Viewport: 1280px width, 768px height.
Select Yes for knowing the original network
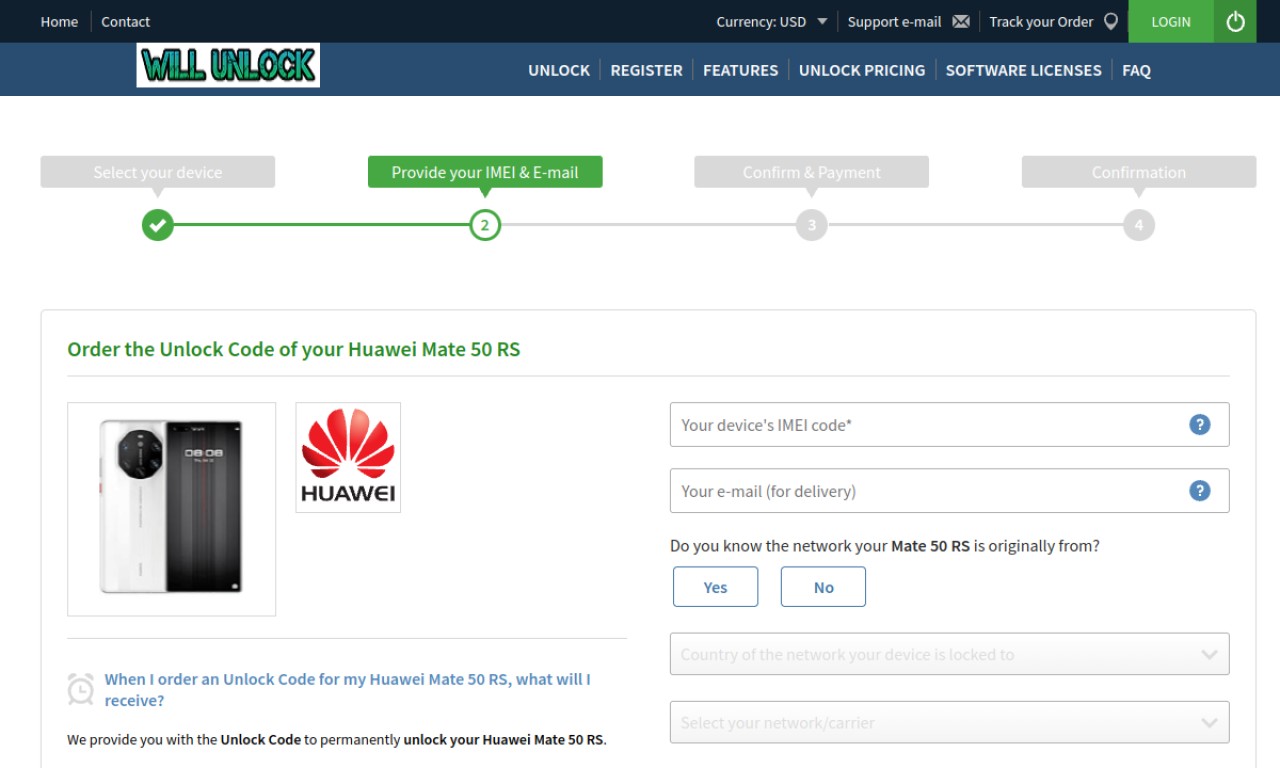point(715,587)
